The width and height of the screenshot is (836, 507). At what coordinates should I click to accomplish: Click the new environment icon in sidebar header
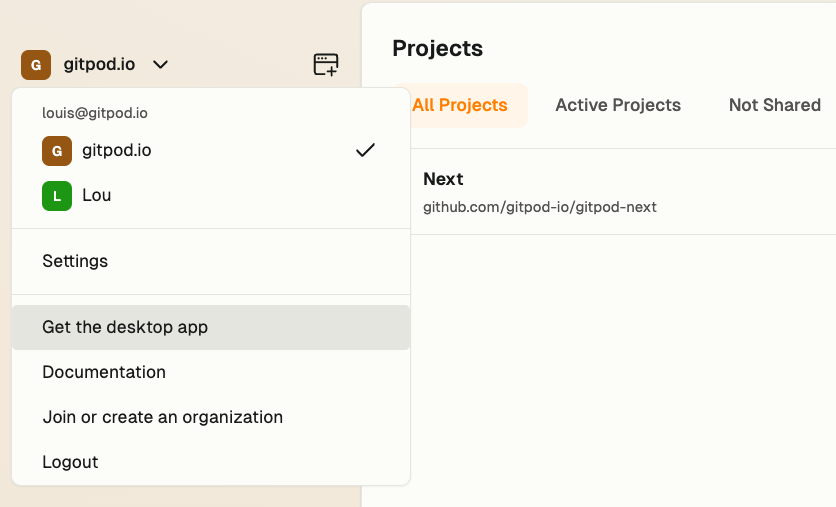(326, 65)
